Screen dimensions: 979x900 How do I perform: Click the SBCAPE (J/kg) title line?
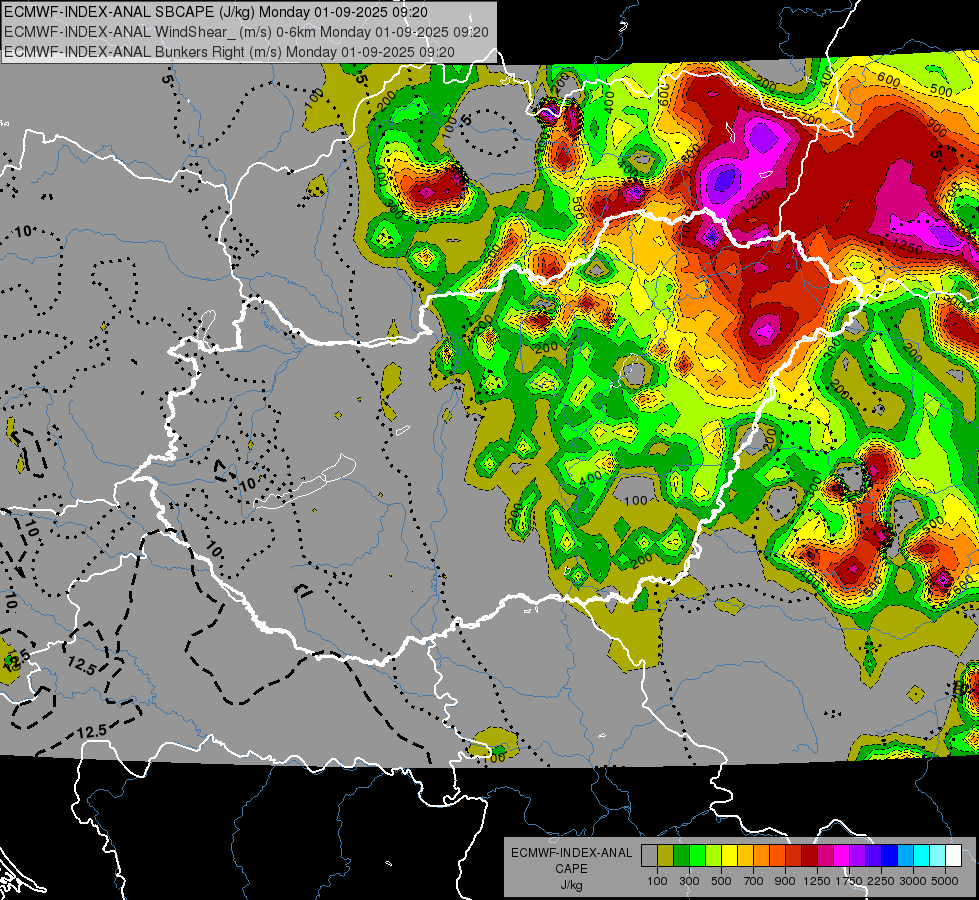point(216,12)
